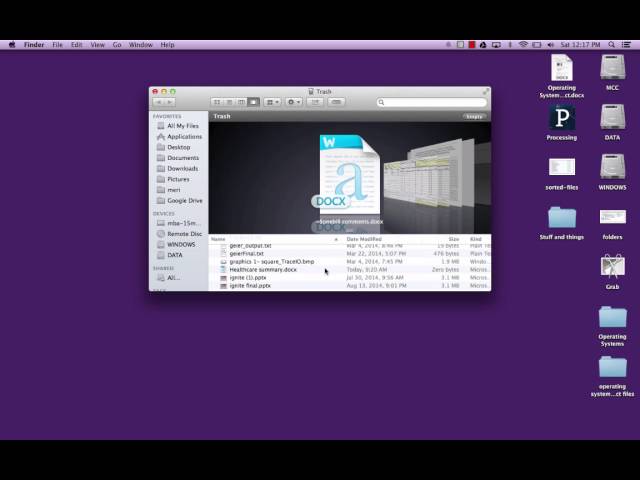Open the Finder menu
Image resolution: width=640 pixels, height=480 pixels.
(x=34, y=45)
